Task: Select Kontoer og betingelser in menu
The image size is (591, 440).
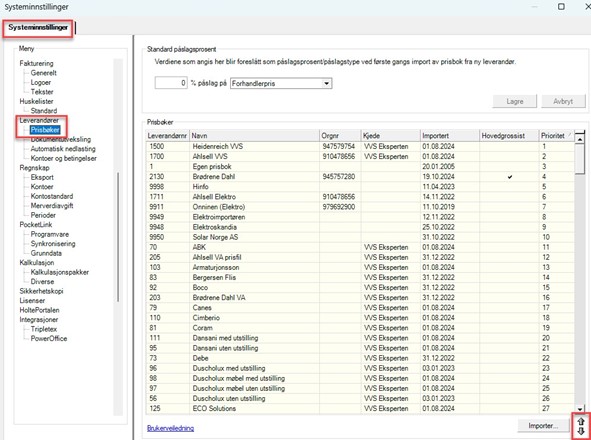Action: tap(63, 158)
